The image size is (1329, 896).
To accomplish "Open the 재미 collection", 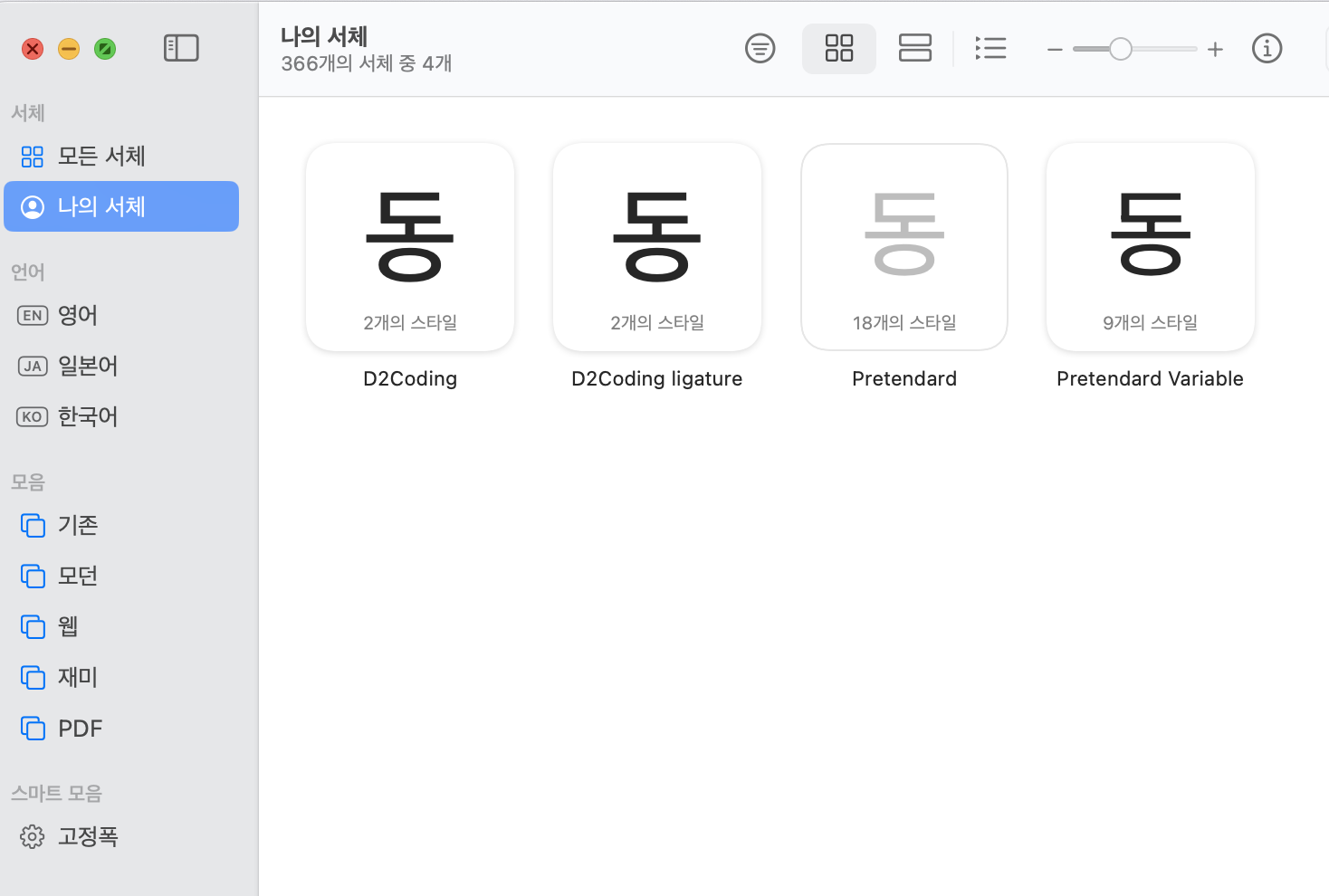I will click(121, 677).
